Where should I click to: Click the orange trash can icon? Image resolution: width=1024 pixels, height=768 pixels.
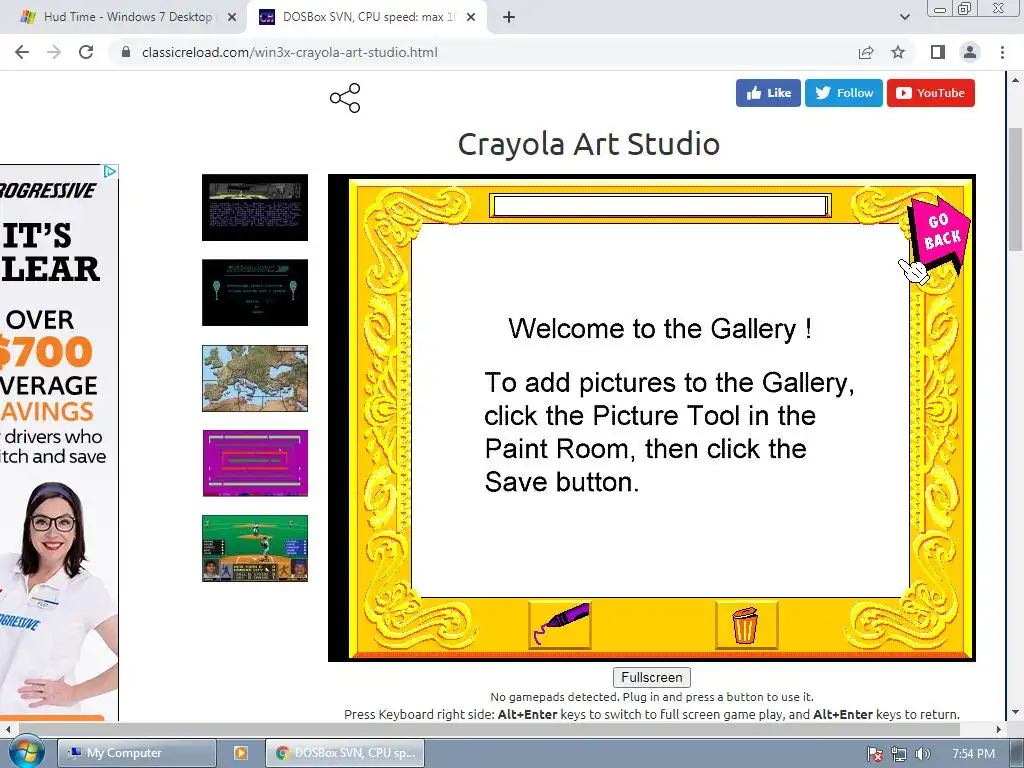746,624
